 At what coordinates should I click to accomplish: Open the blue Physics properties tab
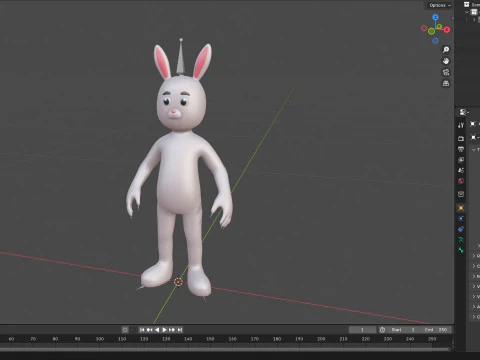461,218
